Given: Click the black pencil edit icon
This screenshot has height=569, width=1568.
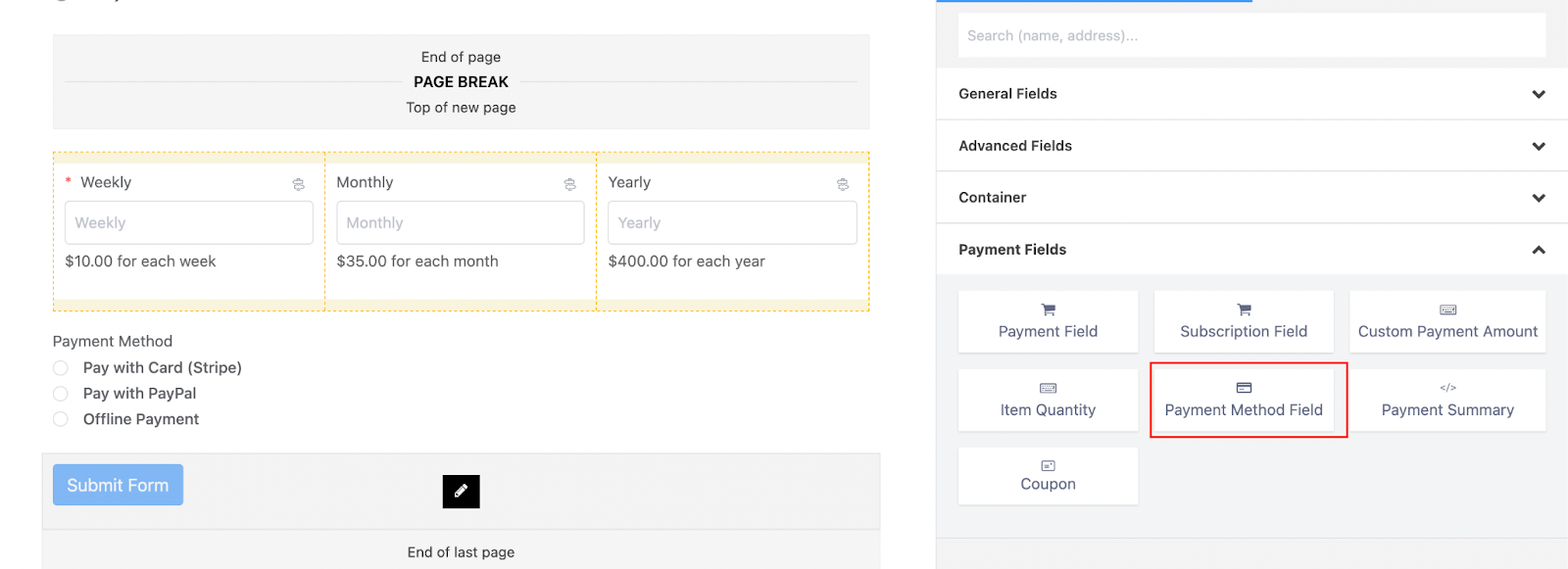Looking at the screenshot, I should point(461,491).
